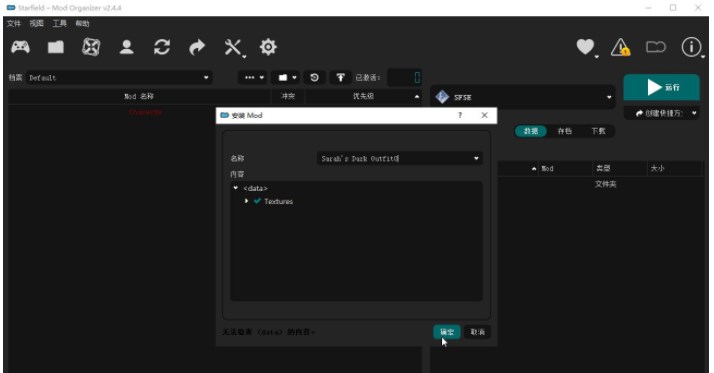The image size is (714, 373).
Task: Collapse the <data> tree node
Action: pos(235,188)
